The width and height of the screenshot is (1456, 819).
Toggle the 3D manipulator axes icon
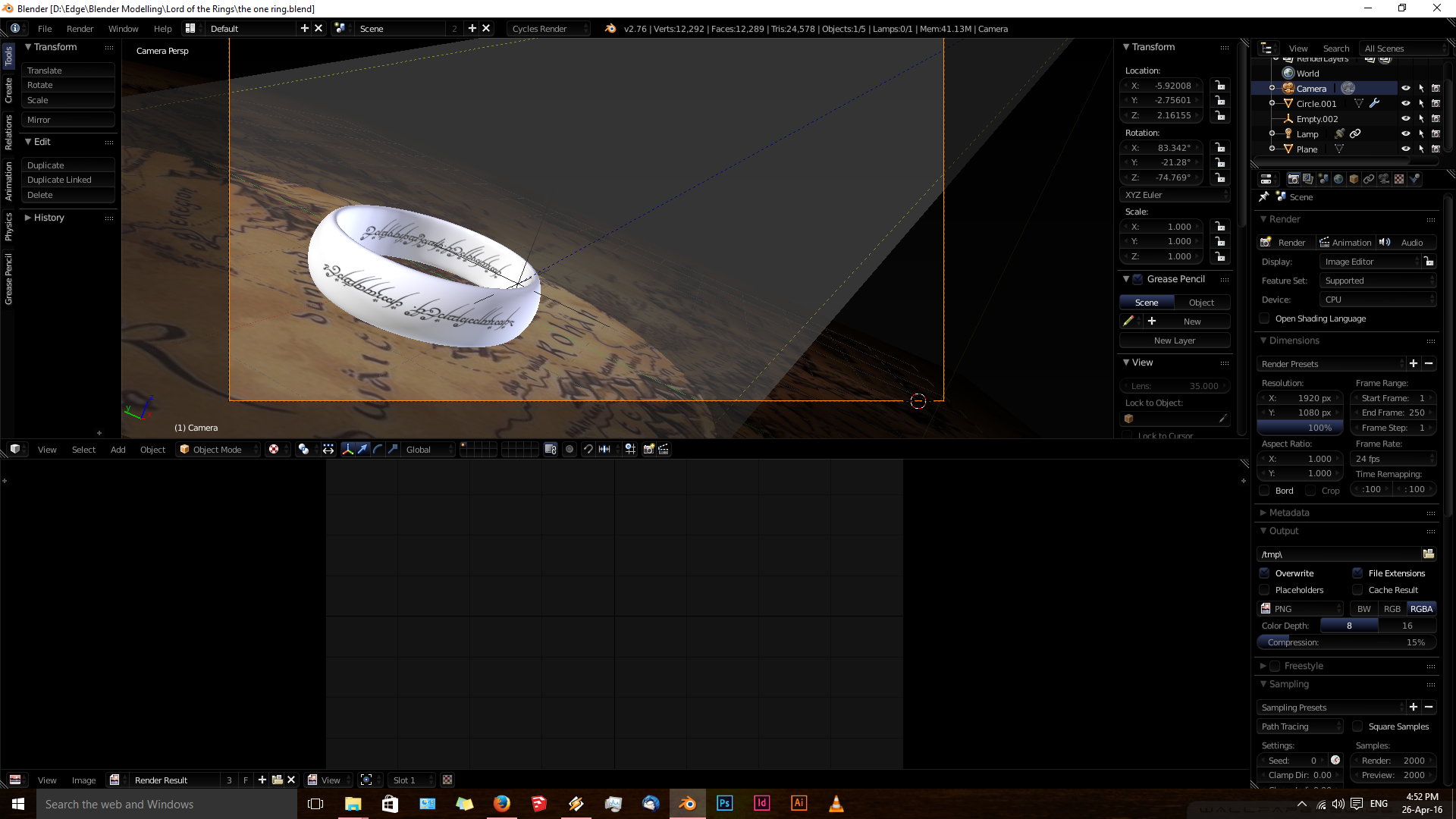coord(348,449)
